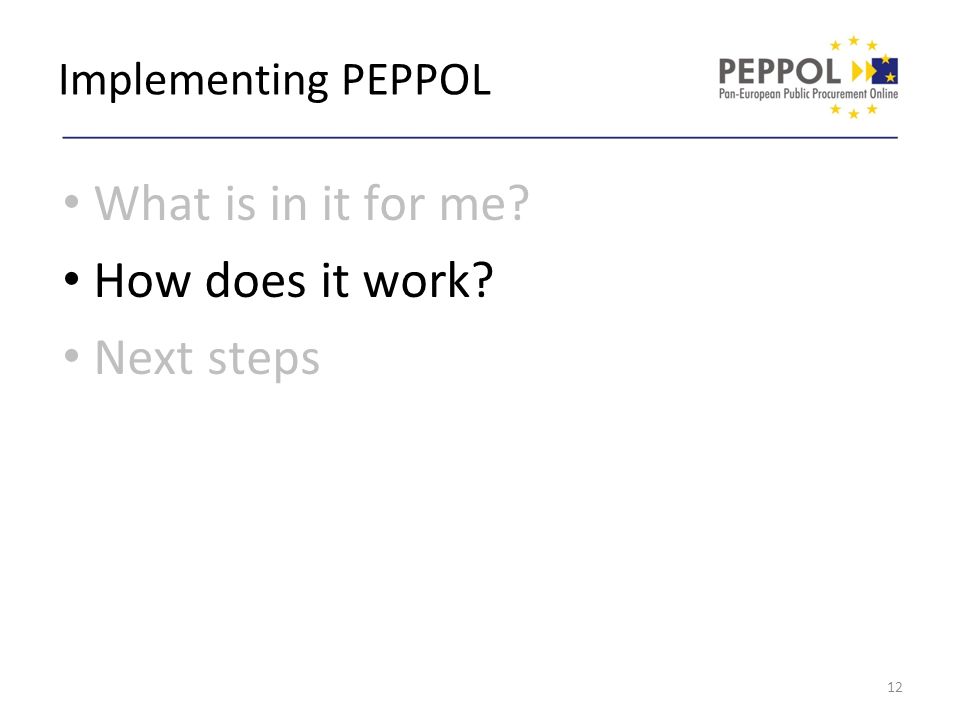The height and width of the screenshot is (720, 960).
Task: Click the 'How does it work?' bullet text
Action: (294, 280)
